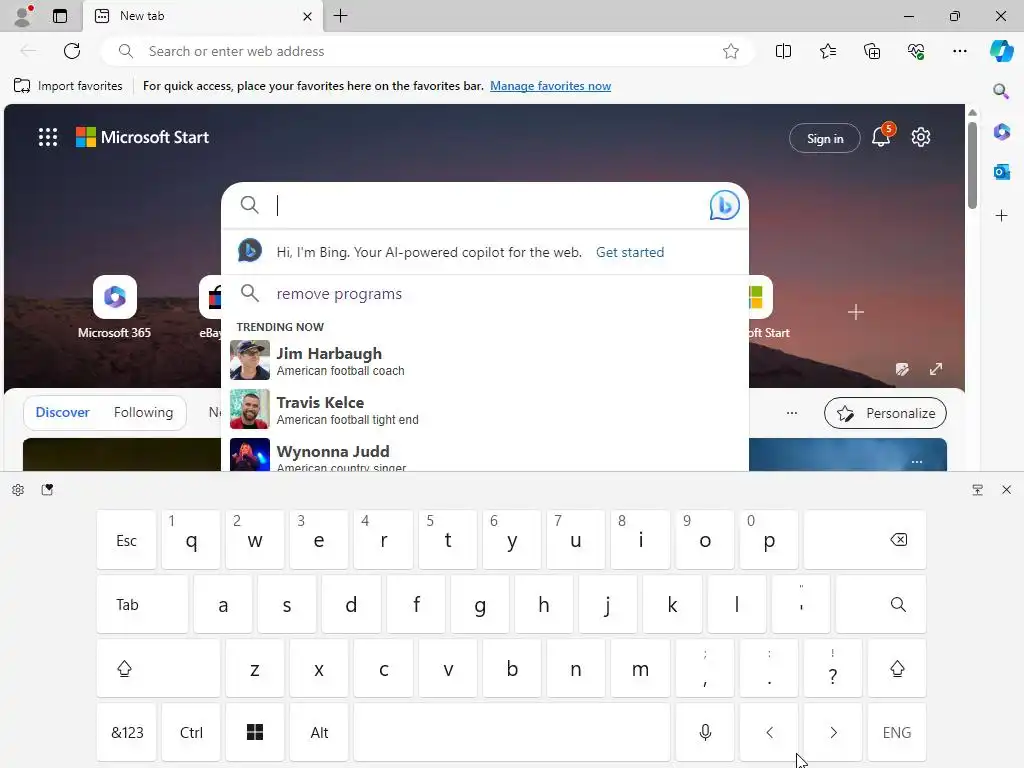Tap the left Shift key
The width and height of the screenshot is (1024, 768).
[x=158, y=668]
